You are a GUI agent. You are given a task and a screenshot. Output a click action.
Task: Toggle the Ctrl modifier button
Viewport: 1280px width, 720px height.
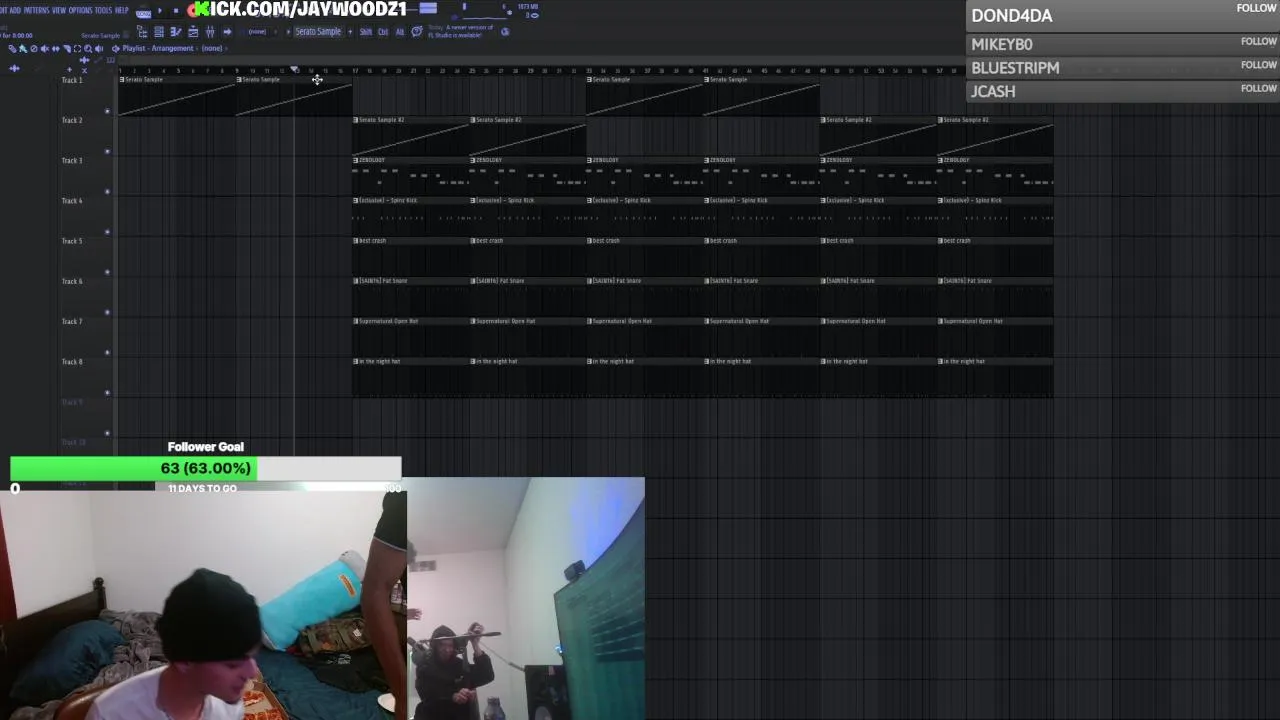click(x=383, y=32)
